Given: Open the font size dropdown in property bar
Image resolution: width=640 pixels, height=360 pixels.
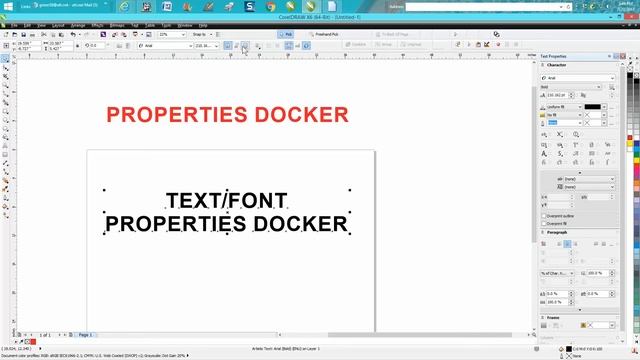Looking at the screenshot, I should [216, 46].
